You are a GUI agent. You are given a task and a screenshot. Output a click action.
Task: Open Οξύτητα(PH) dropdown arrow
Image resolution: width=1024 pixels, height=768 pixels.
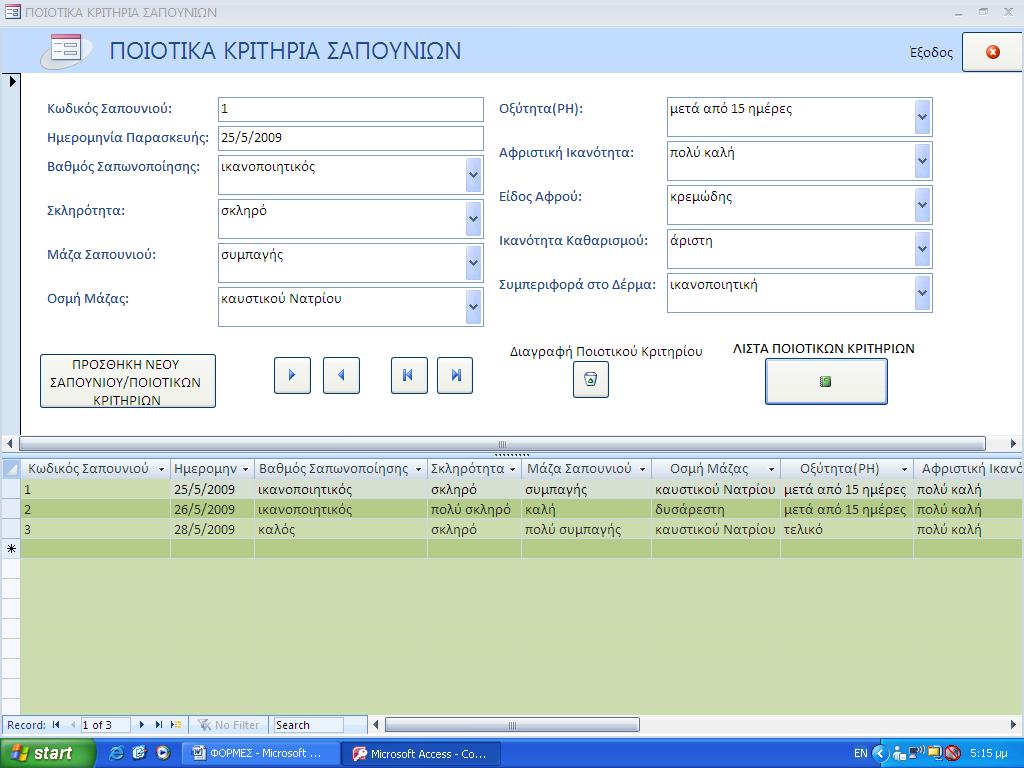(922, 117)
